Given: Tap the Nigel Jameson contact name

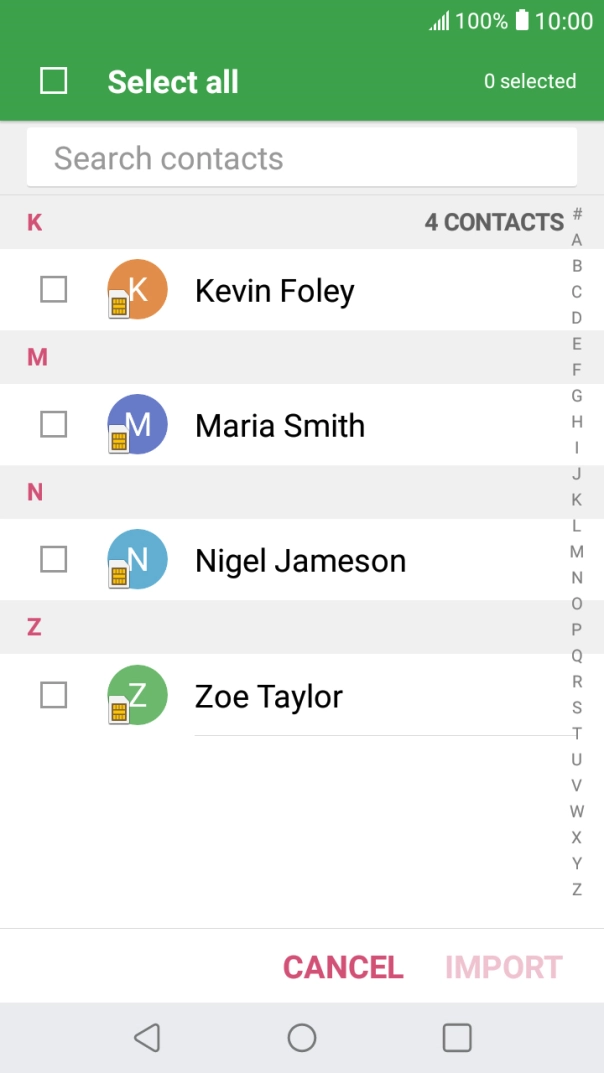Looking at the screenshot, I should point(300,561).
